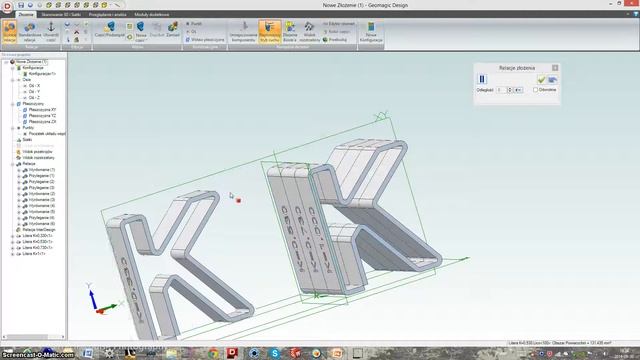Click Oś in reference geometry group

pyautogui.click(x=191, y=32)
